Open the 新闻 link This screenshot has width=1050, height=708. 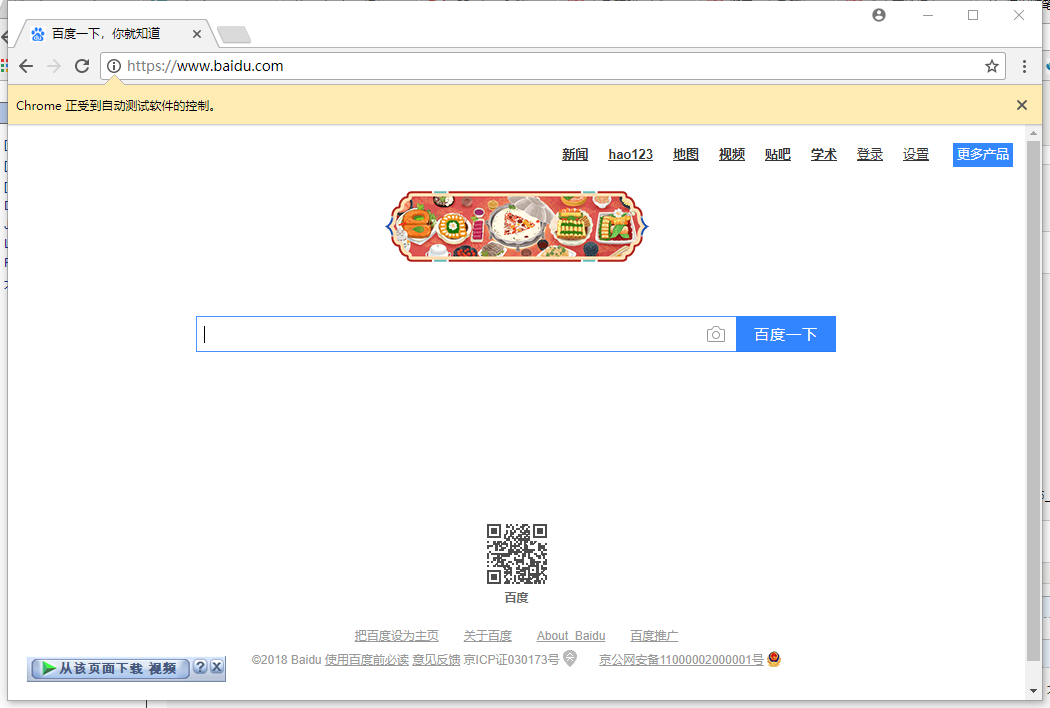(x=575, y=154)
